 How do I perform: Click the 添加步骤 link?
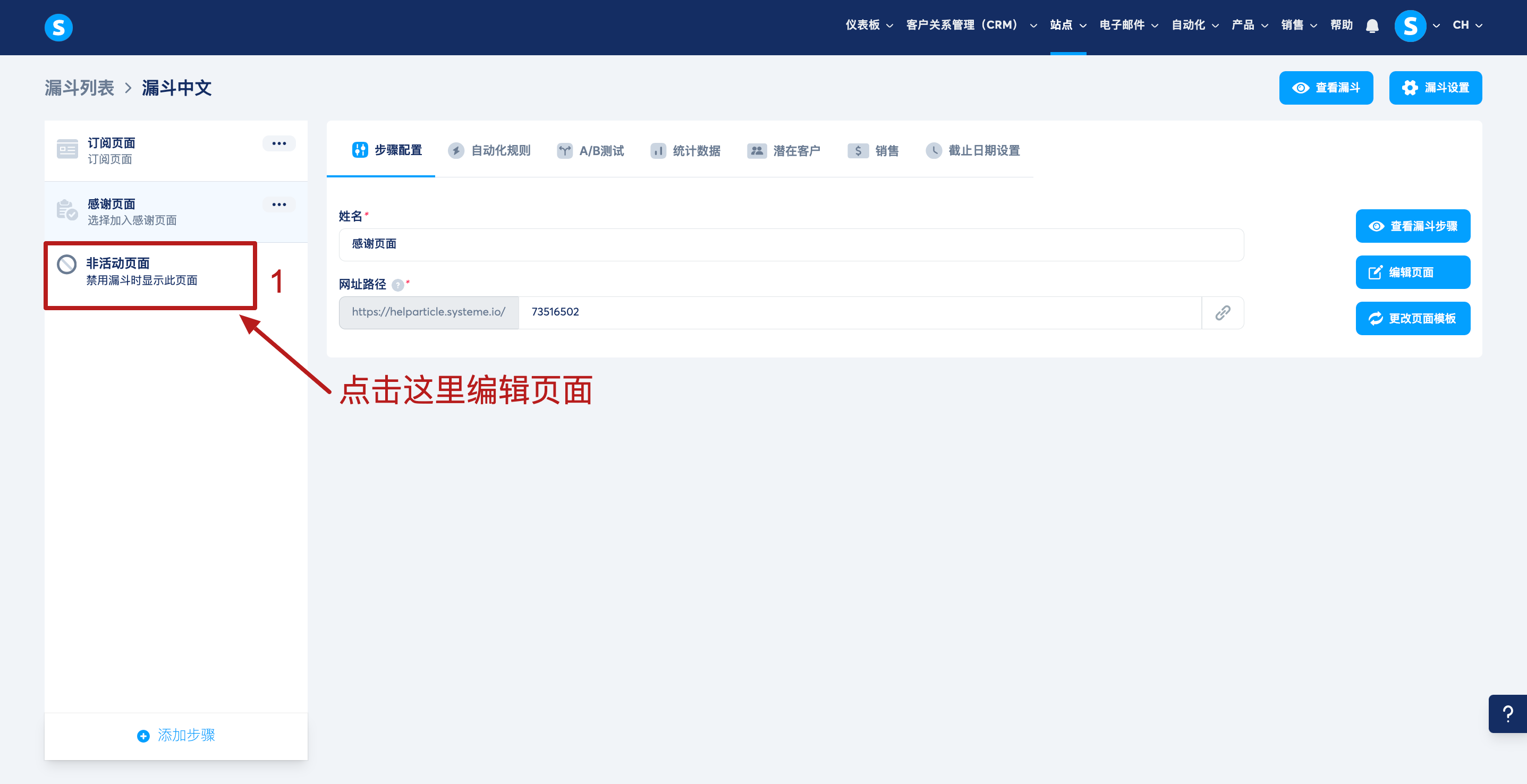176,735
